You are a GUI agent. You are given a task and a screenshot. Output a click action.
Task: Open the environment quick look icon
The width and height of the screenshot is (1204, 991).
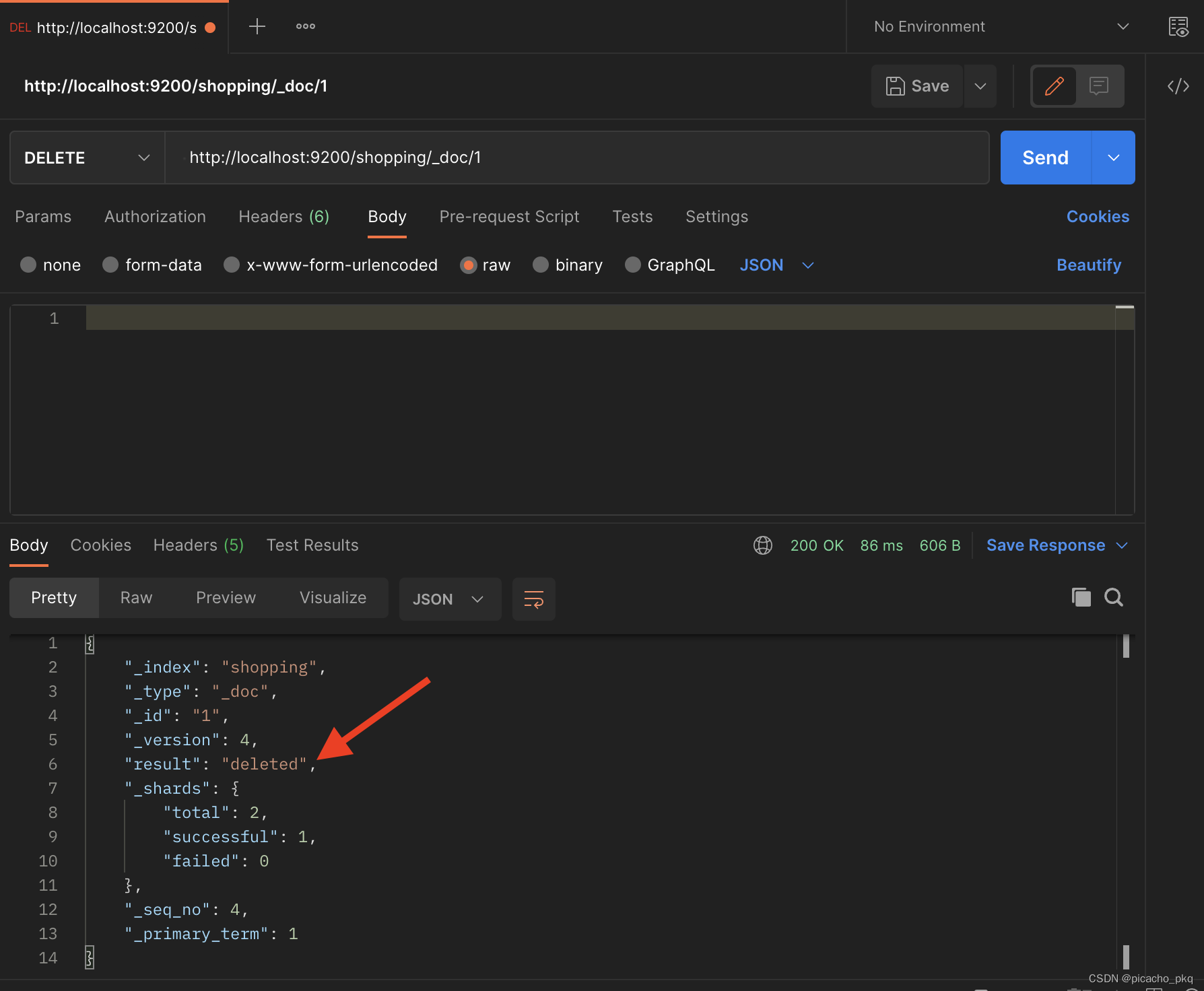click(1178, 27)
